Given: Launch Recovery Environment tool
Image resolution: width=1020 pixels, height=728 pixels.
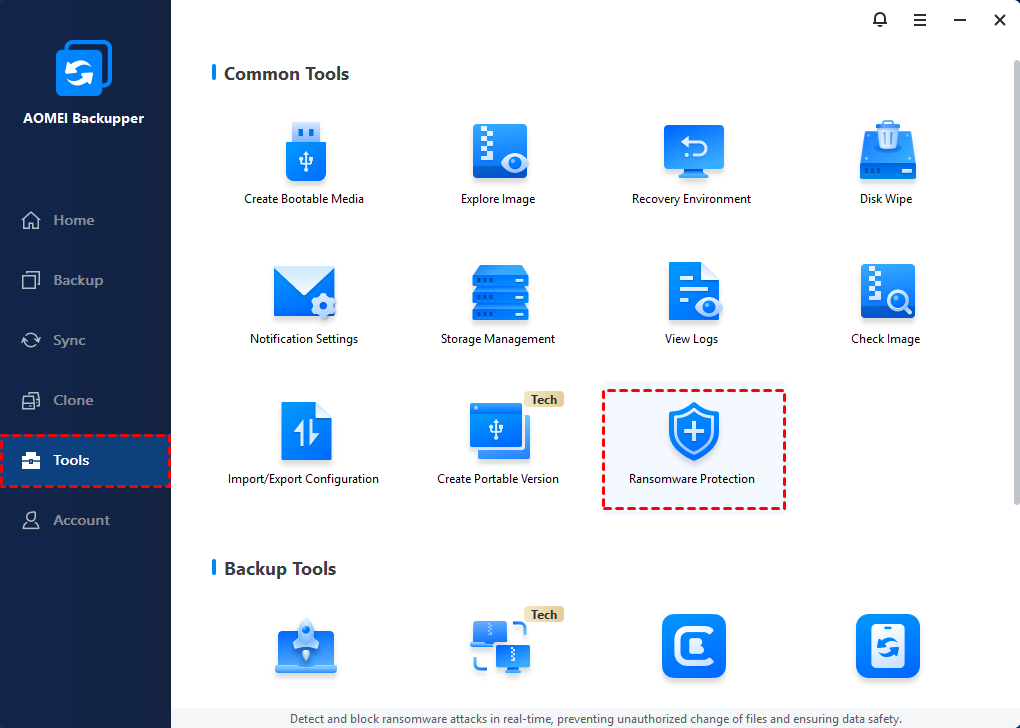Looking at the screenshot, I should click(691, 163).
